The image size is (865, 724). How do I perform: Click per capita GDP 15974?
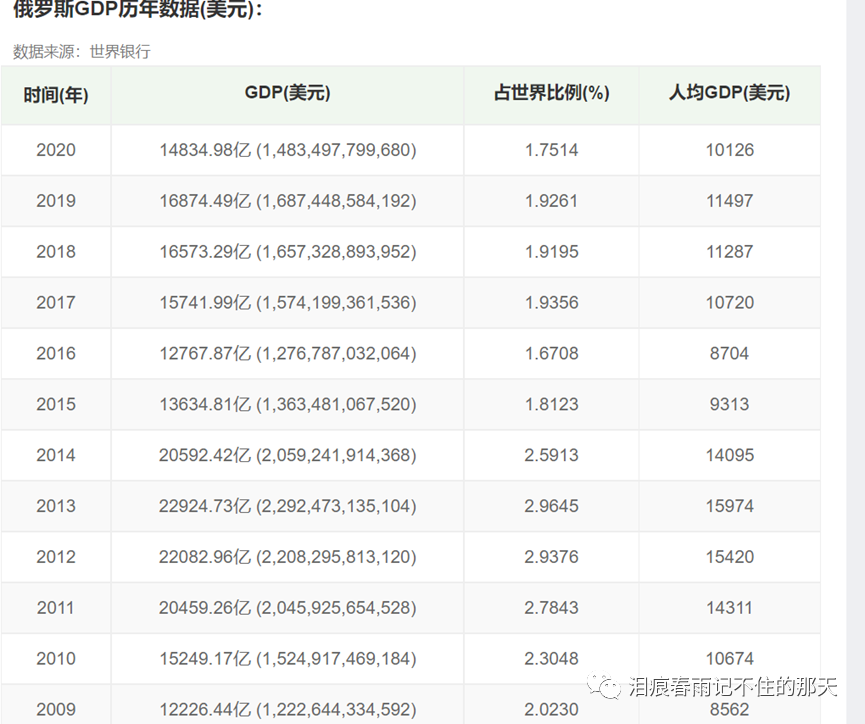pyautogui.click(x=730, y=506)
